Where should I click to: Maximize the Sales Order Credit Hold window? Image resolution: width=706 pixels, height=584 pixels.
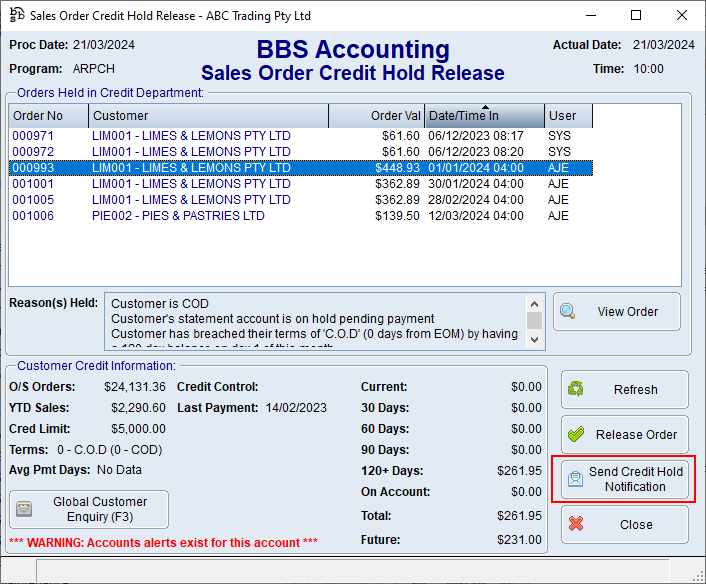click(x=636, y=16)
